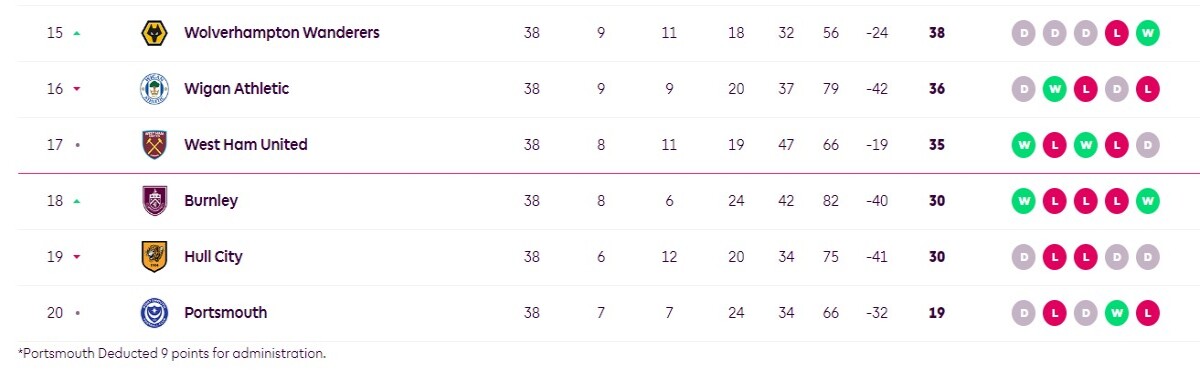
Task: Open the Portsmouth team page
Action: tap(226, 313)
